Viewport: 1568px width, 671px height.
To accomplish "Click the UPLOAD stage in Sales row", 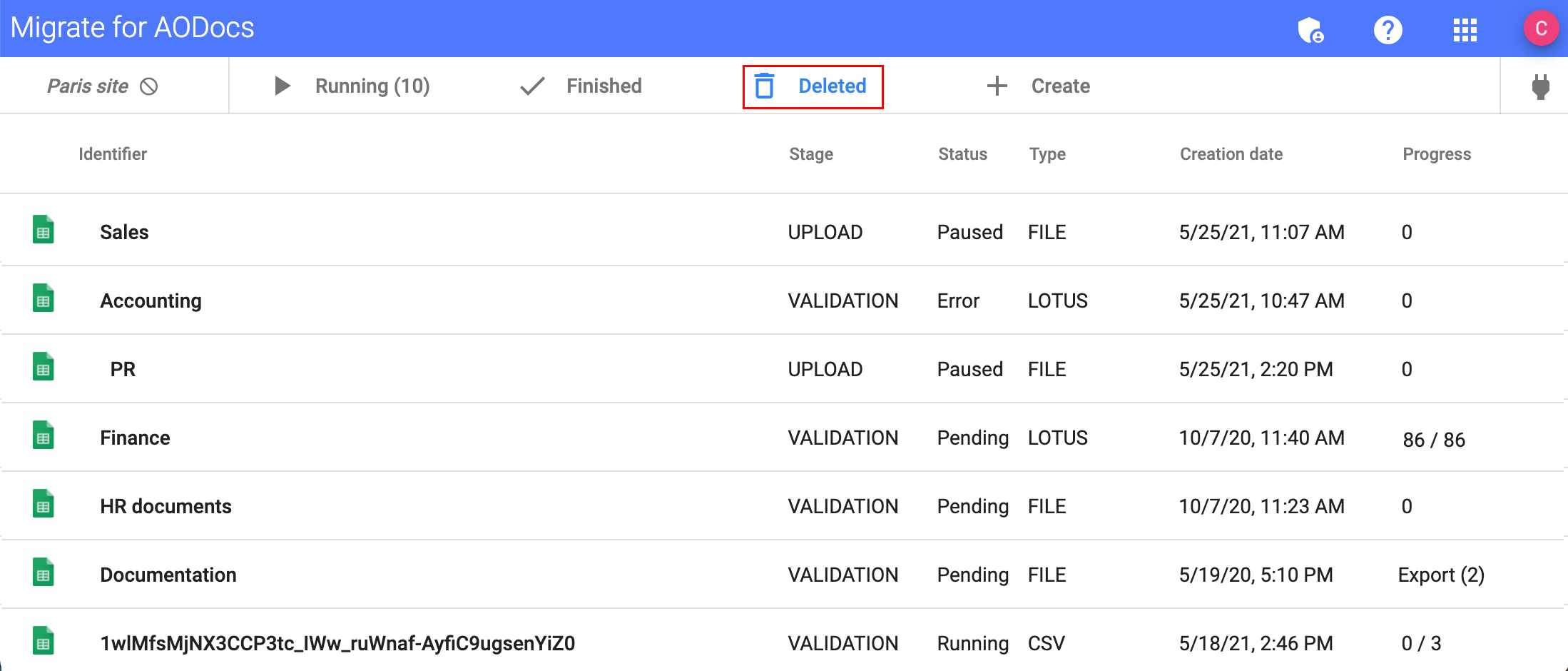I will pos(825,232).
